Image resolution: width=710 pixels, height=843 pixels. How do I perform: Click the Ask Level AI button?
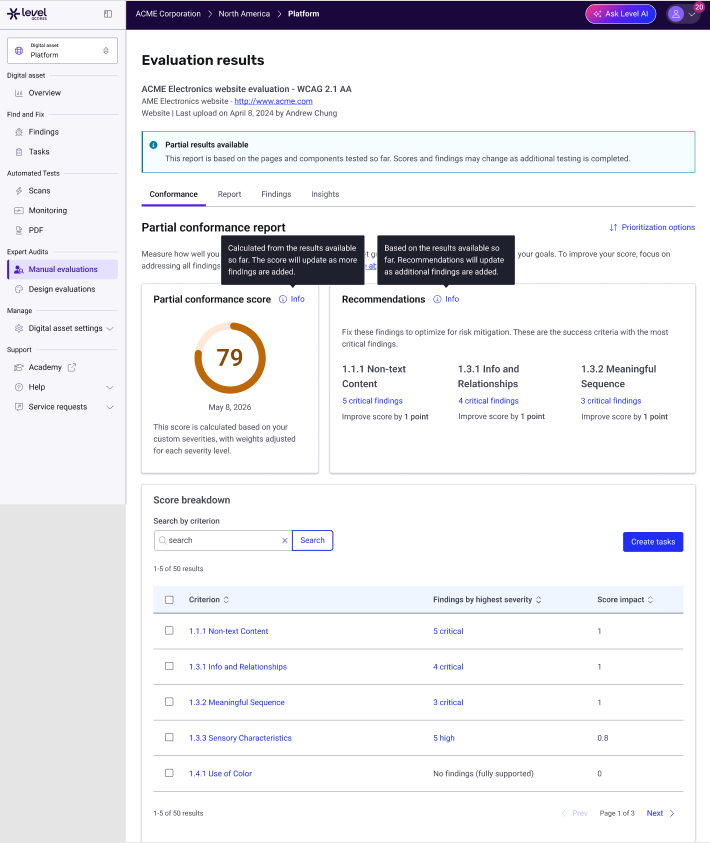[x=621, y=14]
